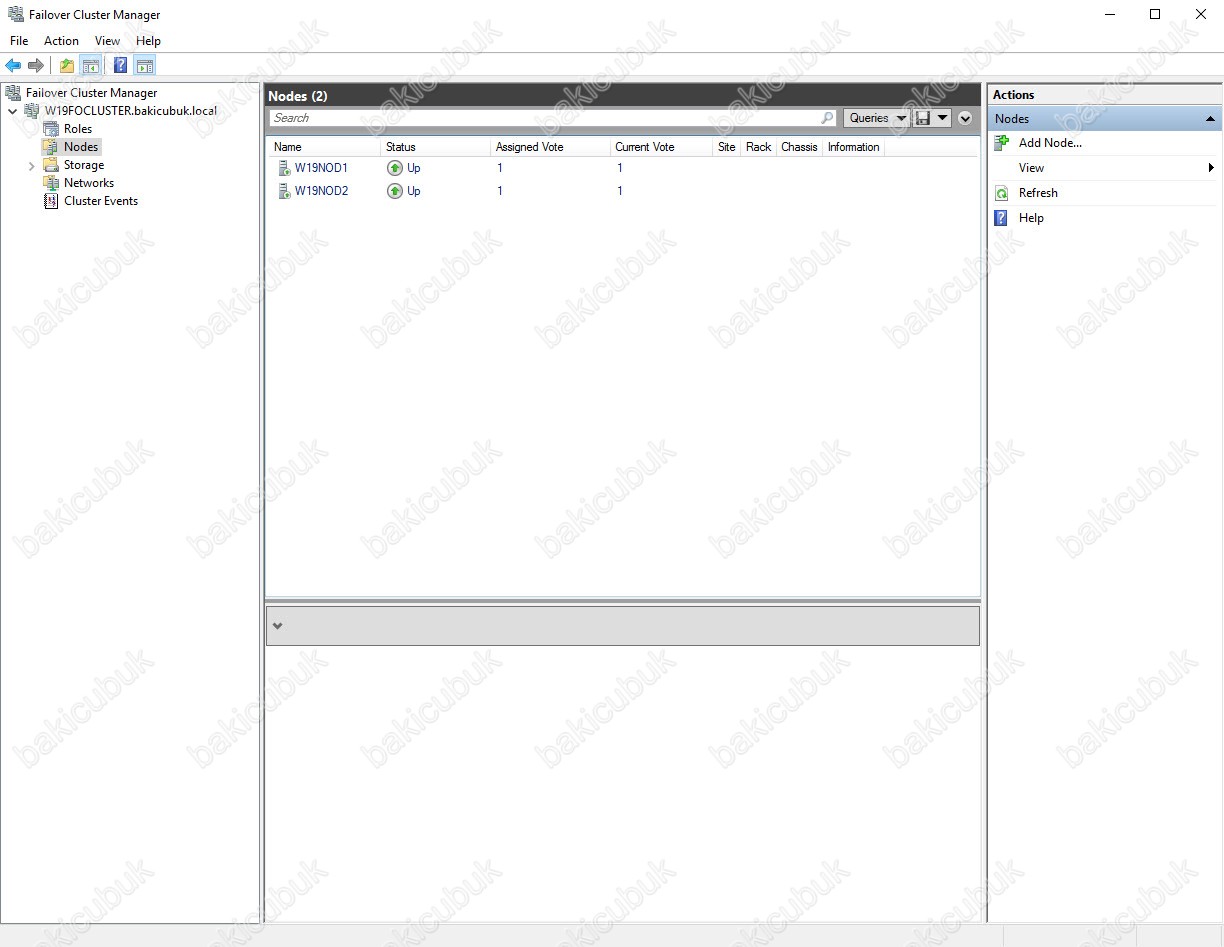Screen dimensions: 1224x947
Task: Click the Up One Level folder icon
Action: 67,66
